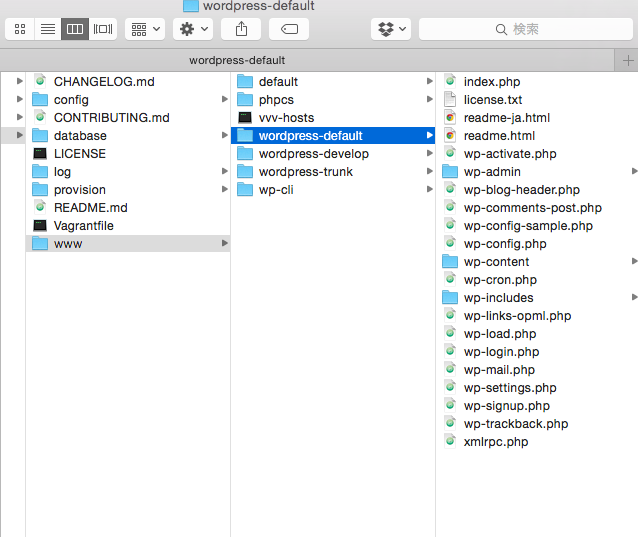638x537 pixels.
Task: Open the wp-cli folder
Action: 333,190
